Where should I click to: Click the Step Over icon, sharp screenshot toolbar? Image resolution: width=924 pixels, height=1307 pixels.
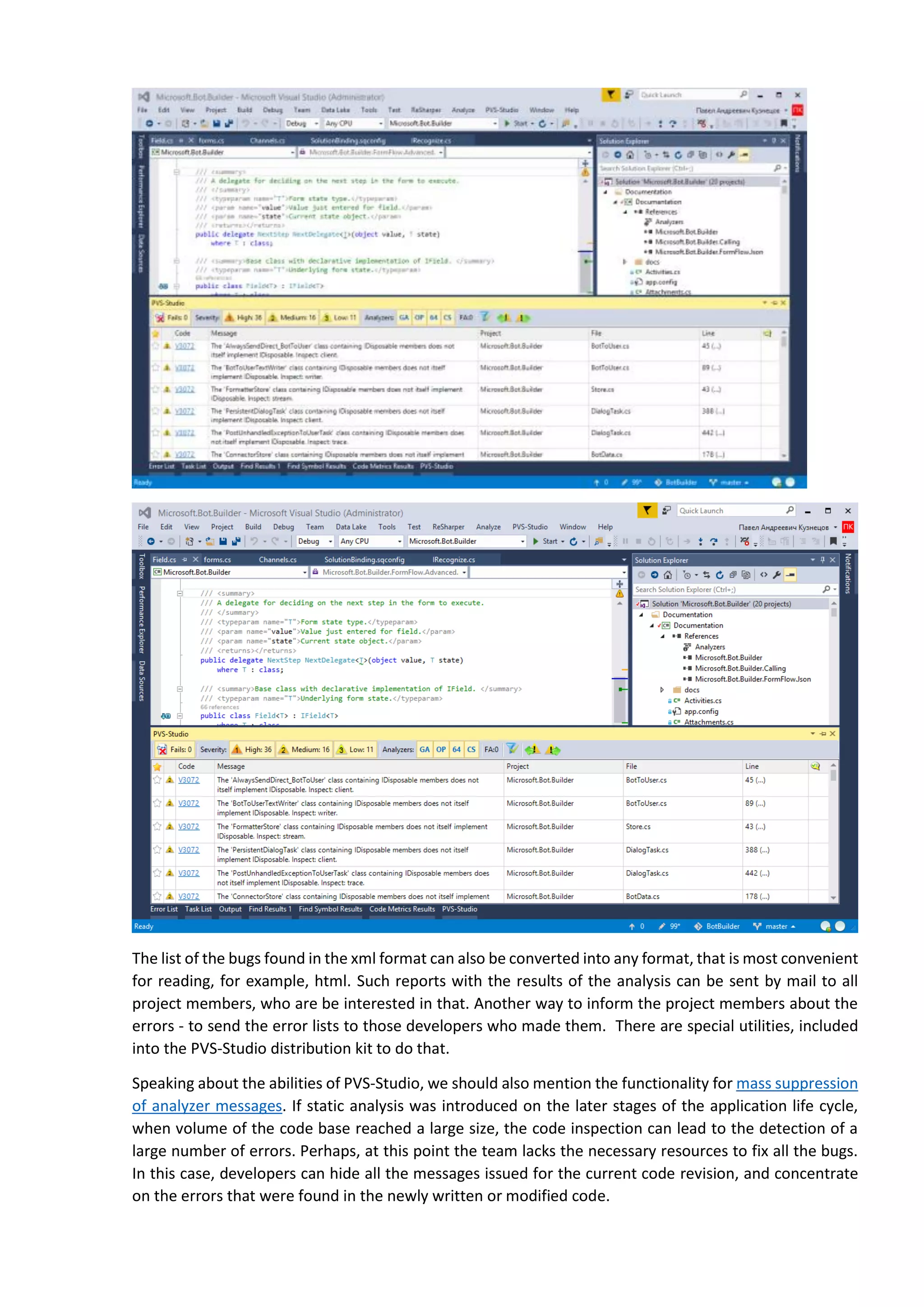point(713,542)
